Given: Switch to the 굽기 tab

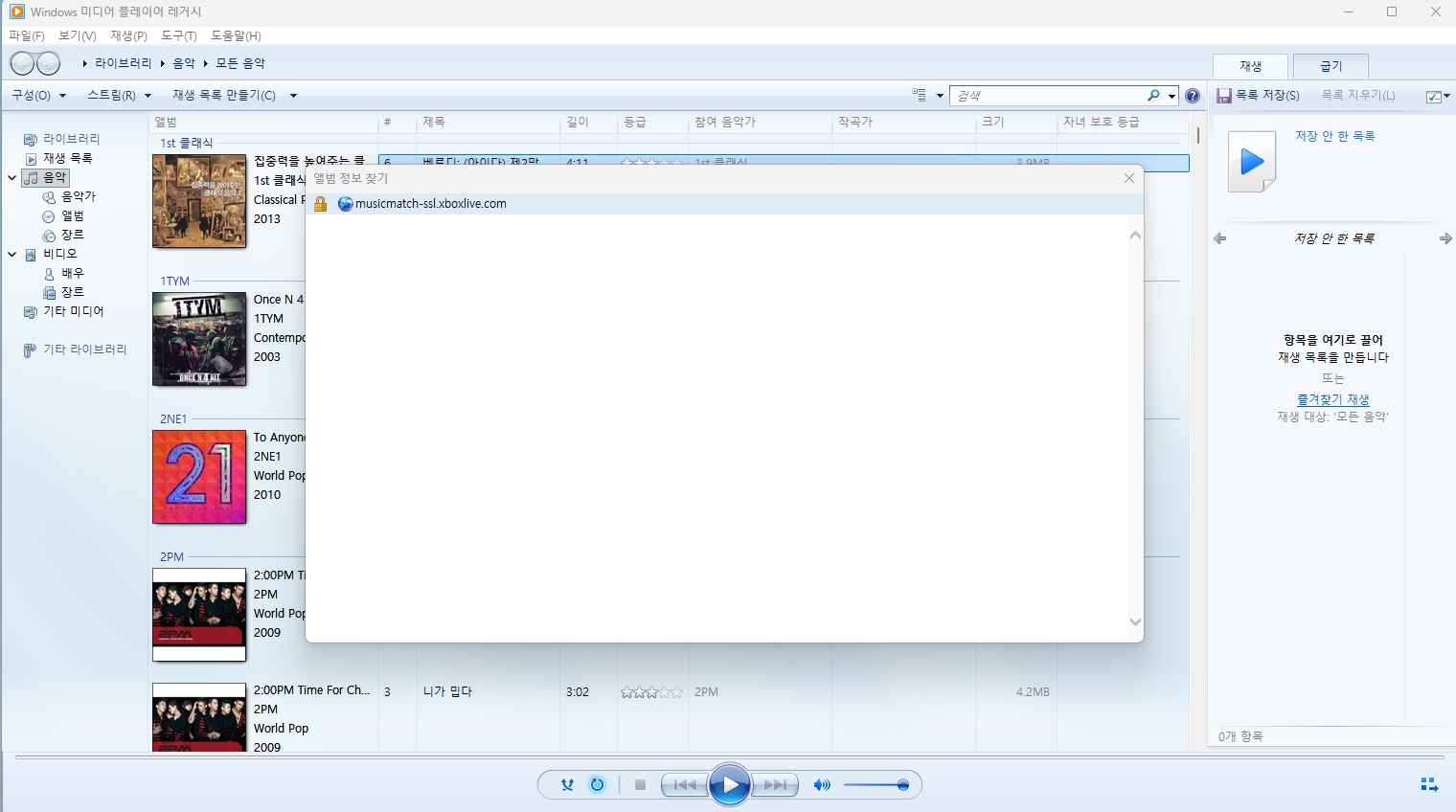Looking at the screenshot, I should click(1331, 66).
